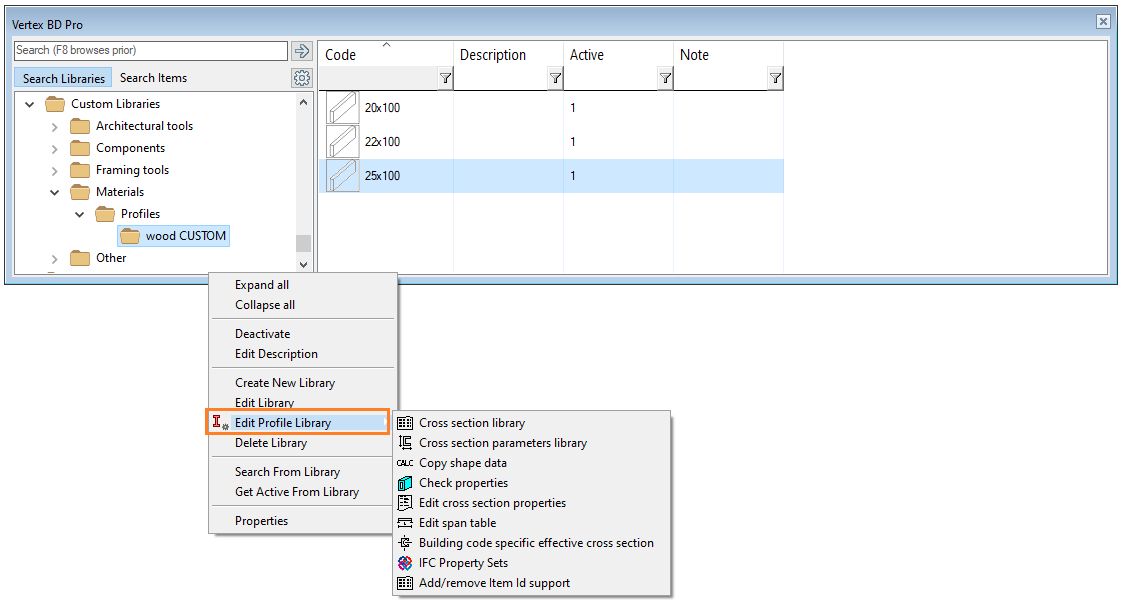Click Building code effective cross section icon
The image size is (1125, 600).
point(405,543)
